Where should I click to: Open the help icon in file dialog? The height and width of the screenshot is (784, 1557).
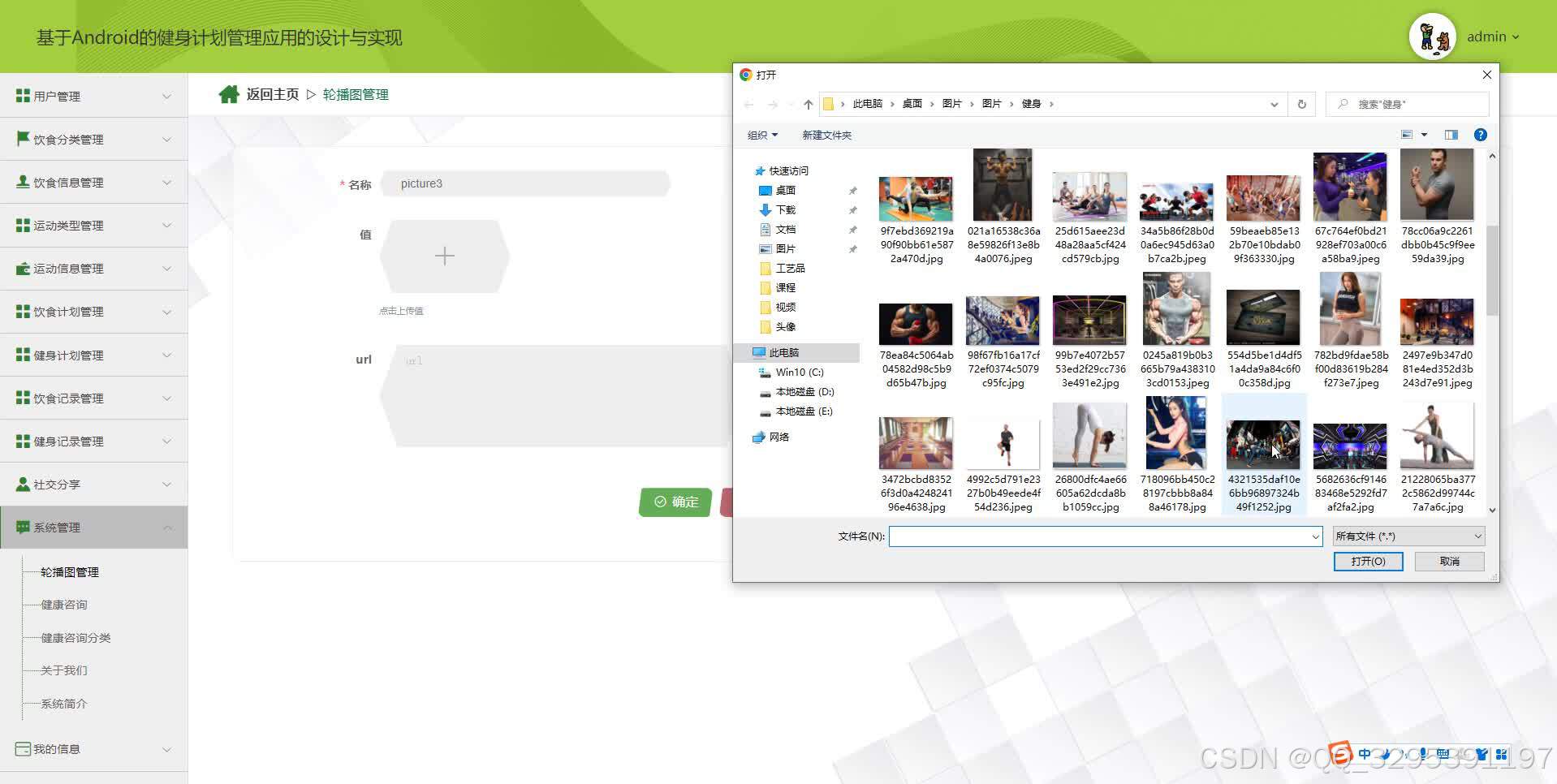point(1481,135)
